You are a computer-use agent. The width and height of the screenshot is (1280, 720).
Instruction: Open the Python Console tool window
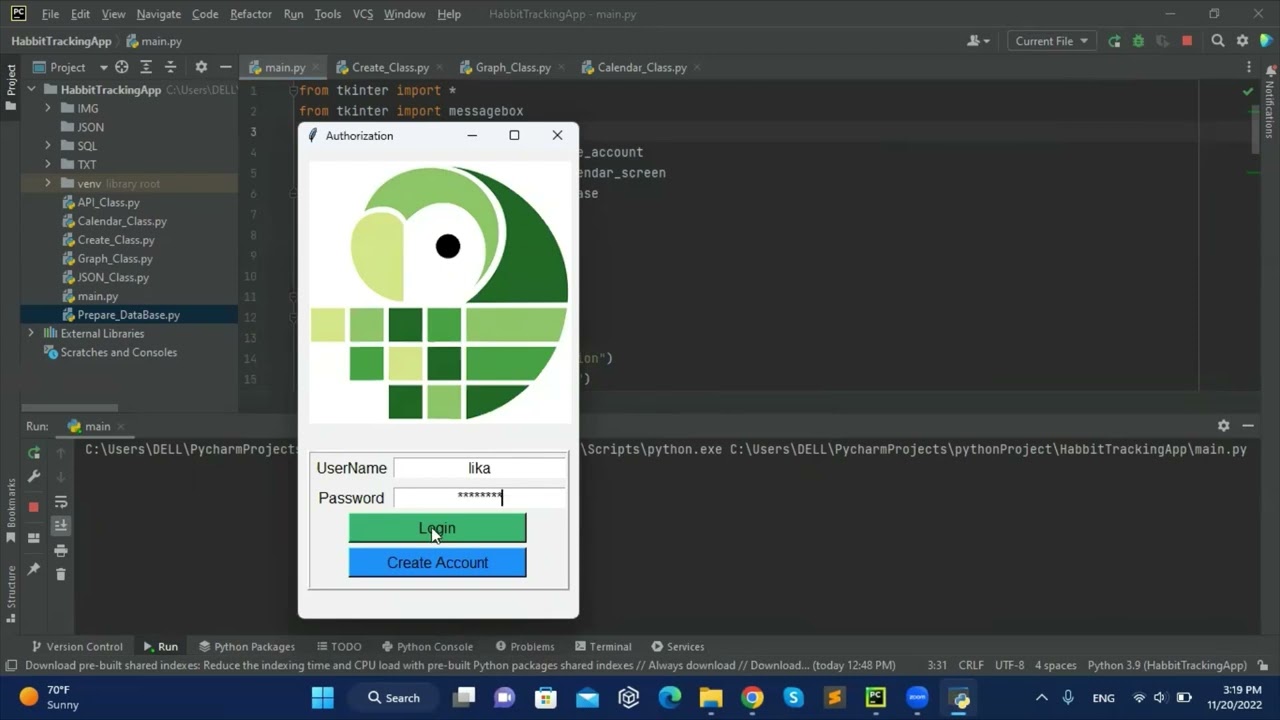pos(427,646)
